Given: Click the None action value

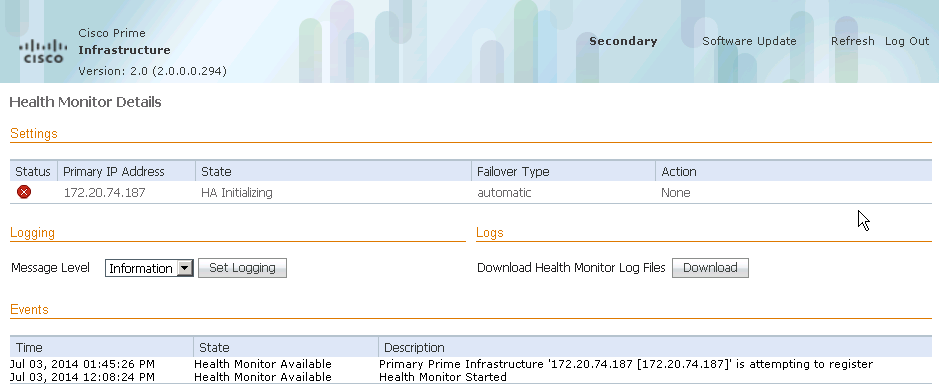Looking at the screenshot, I should point(676,193).
